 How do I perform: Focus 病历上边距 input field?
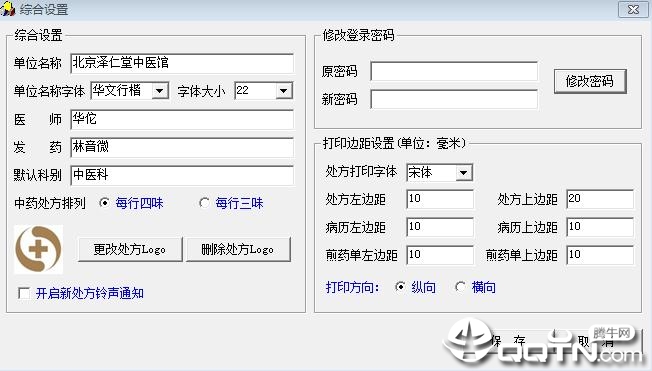click(600, 227)
